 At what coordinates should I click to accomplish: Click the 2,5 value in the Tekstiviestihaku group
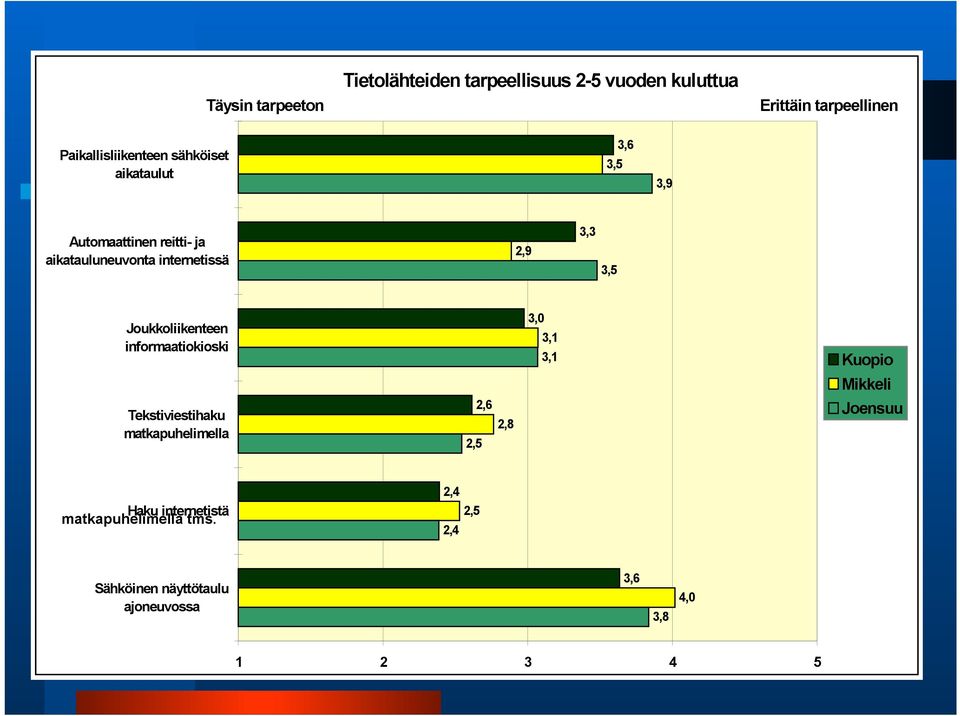tap(474, 443)
